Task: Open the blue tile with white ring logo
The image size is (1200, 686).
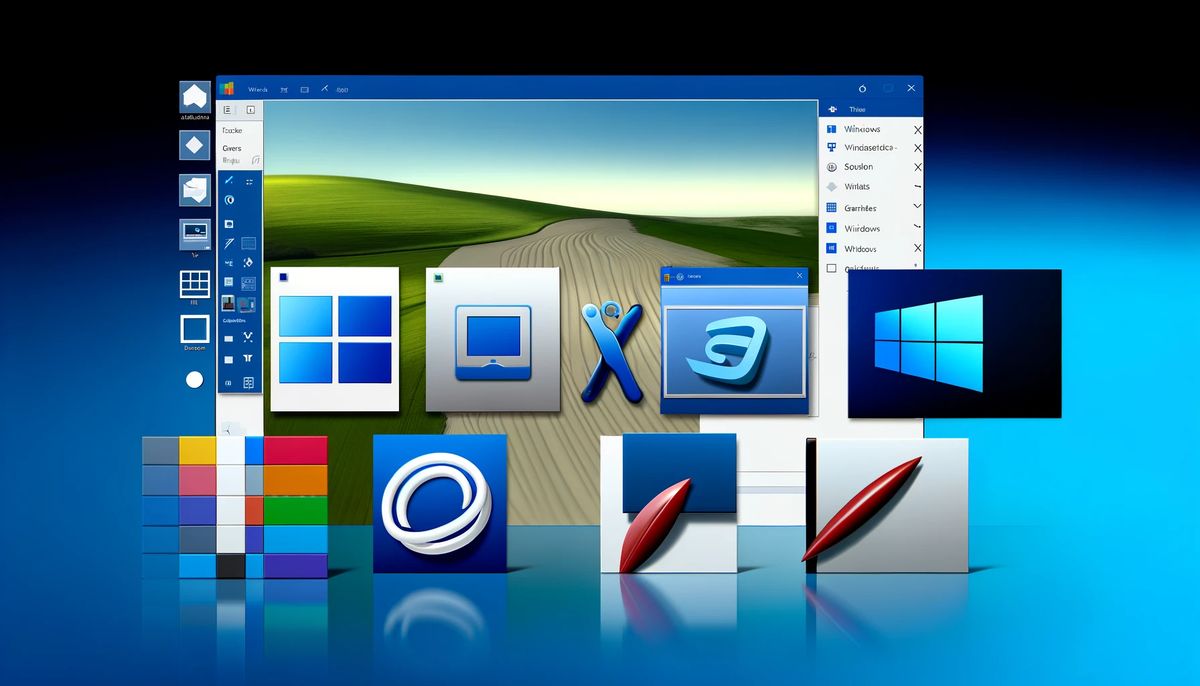Action: click(x=442, y=503)
